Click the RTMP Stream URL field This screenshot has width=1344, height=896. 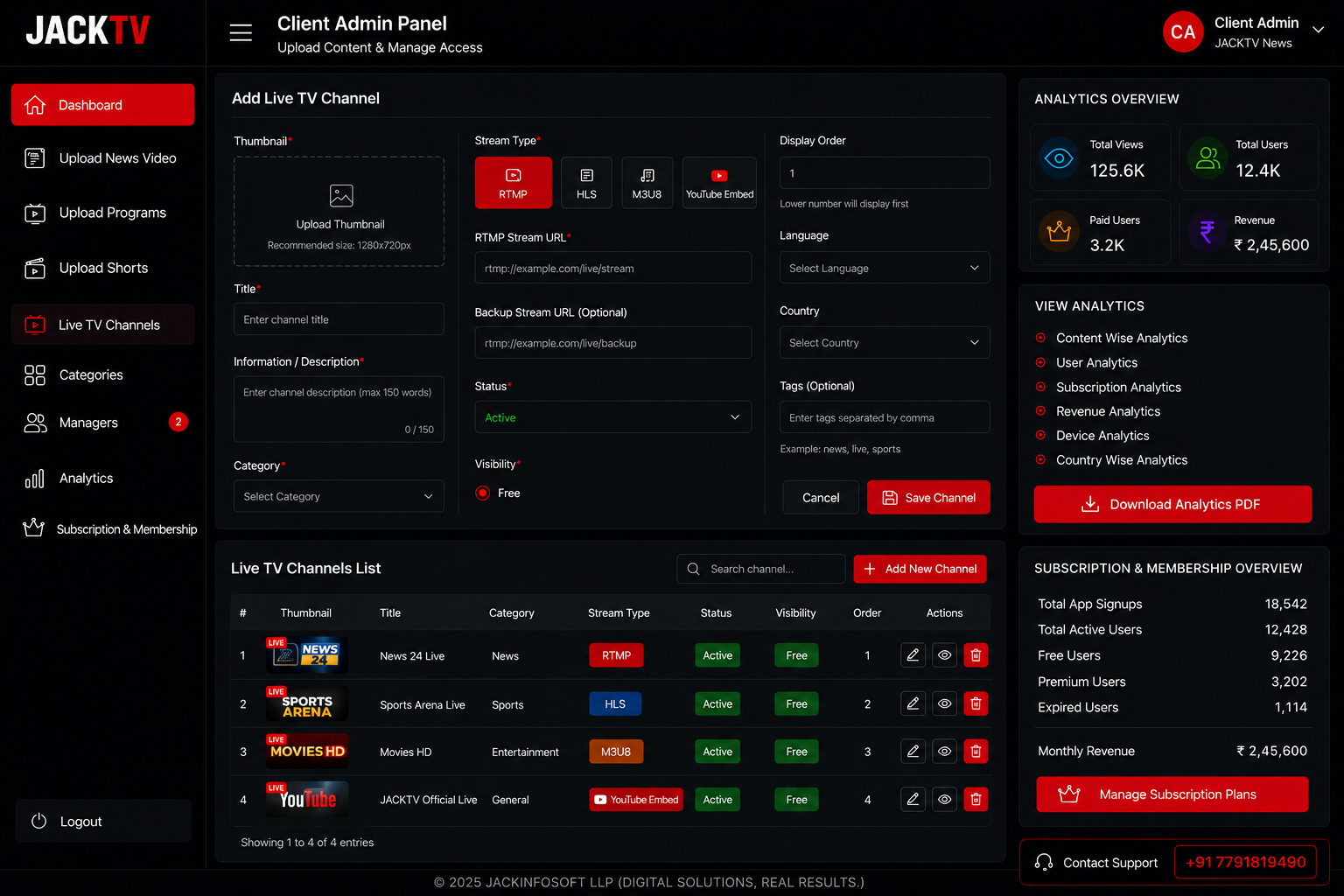tap(612, 268)
